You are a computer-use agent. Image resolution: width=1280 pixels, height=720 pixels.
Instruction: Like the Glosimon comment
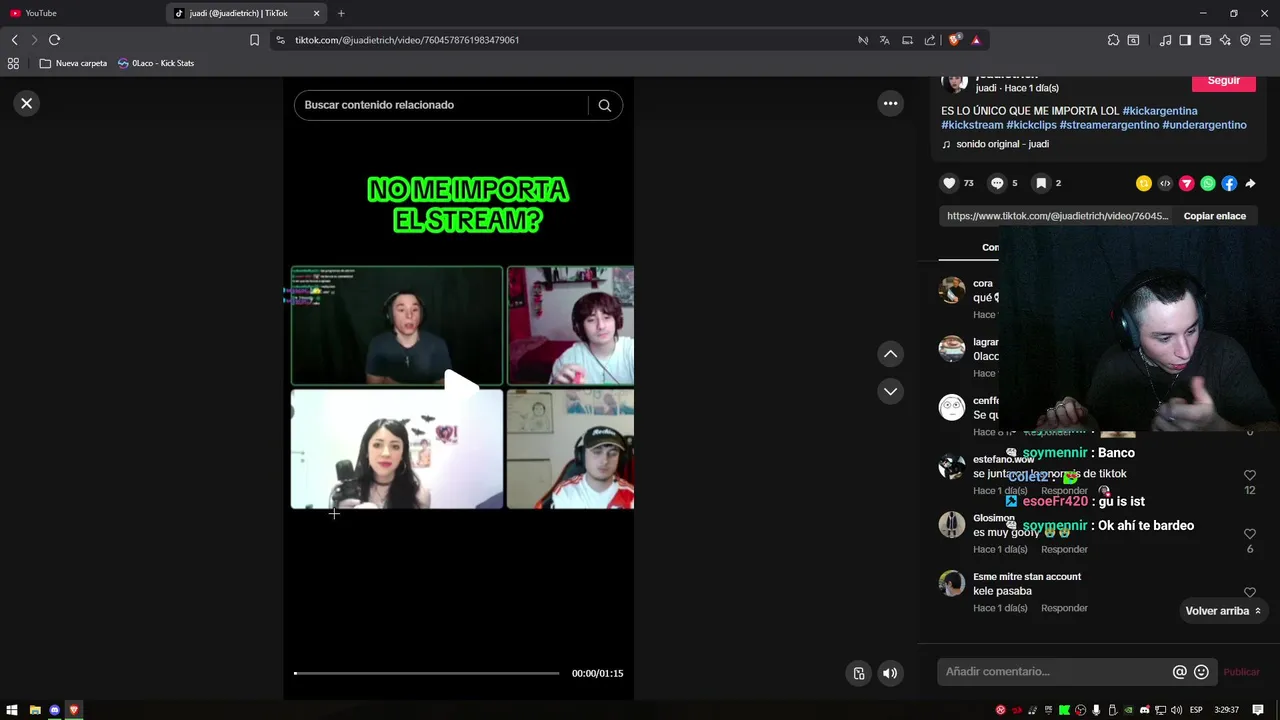point(1250,534)
